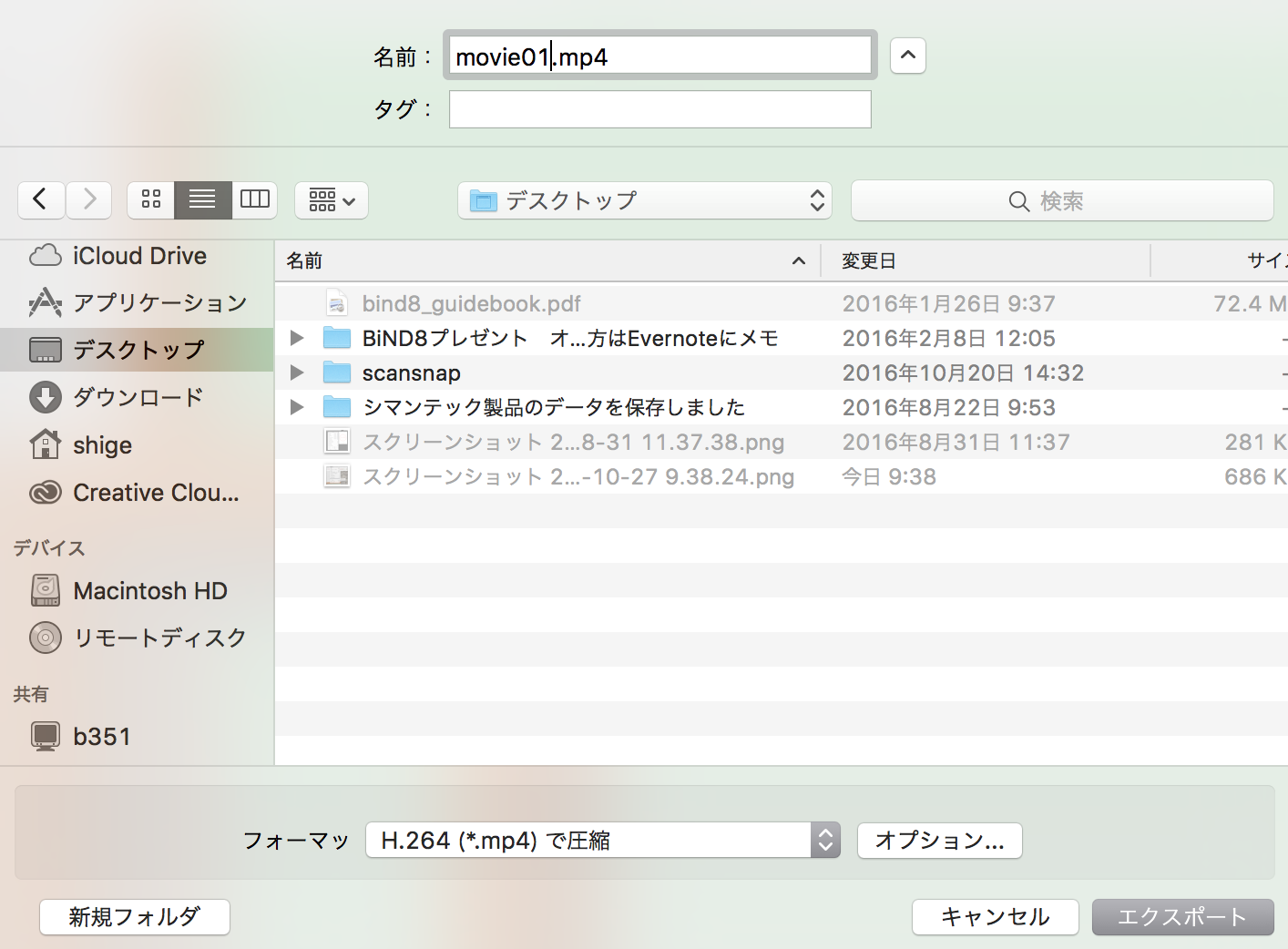Select iCloud Drive in sidebar

click(x=138, y=256)
